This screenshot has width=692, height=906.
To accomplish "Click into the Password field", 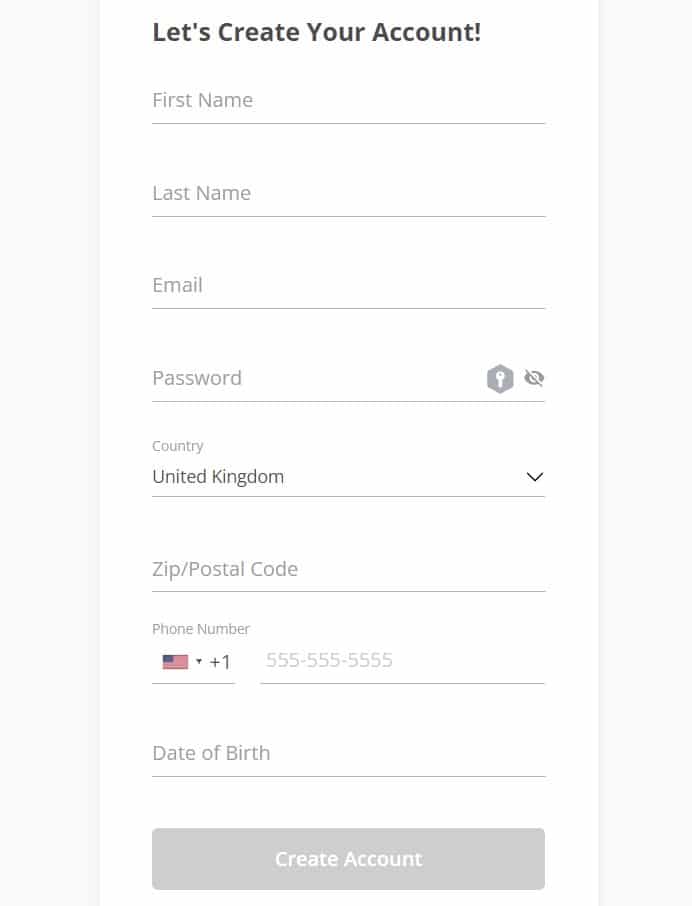I will (318, 378).
